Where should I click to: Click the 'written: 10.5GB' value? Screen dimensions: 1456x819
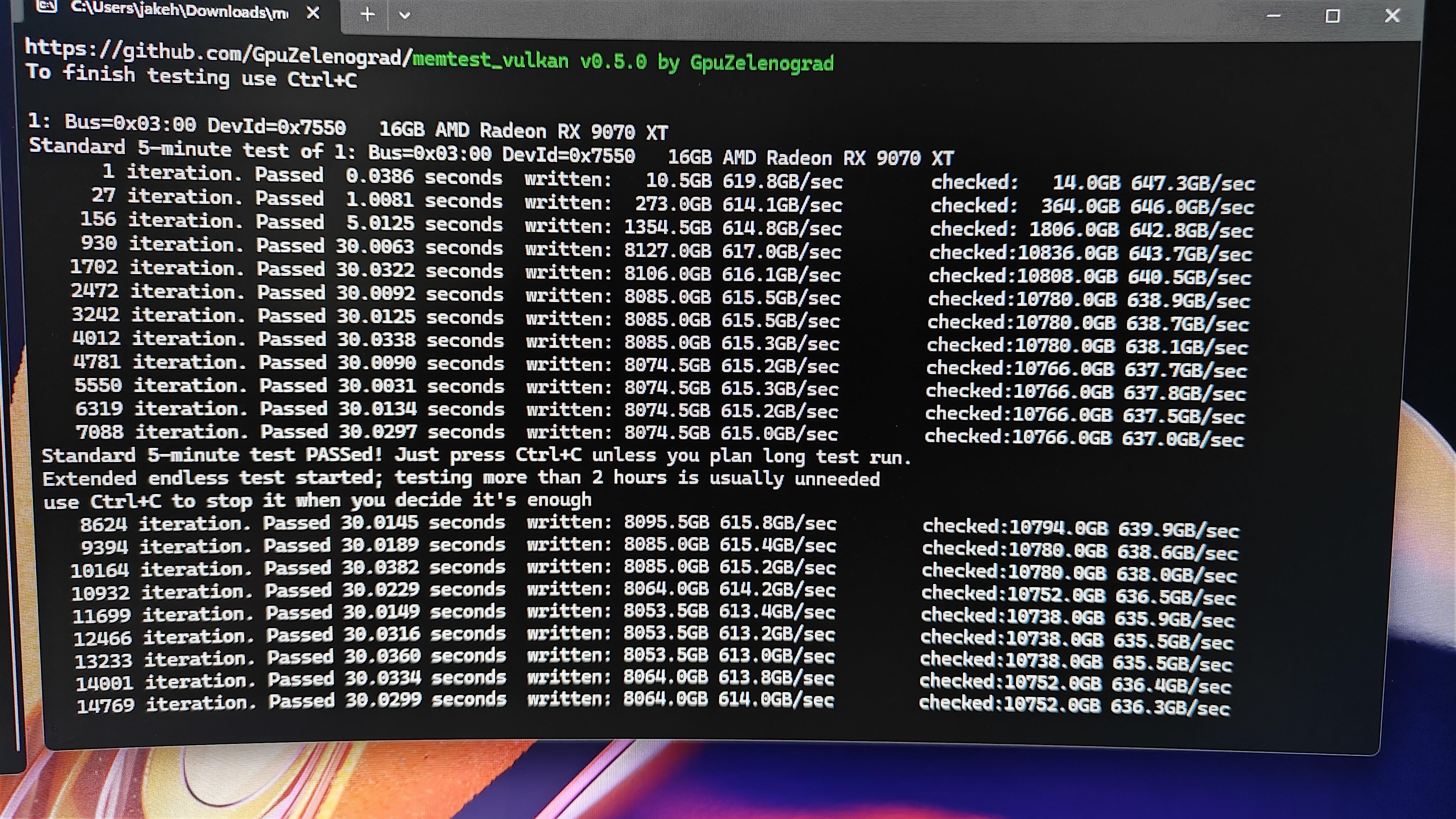[618, 180]
